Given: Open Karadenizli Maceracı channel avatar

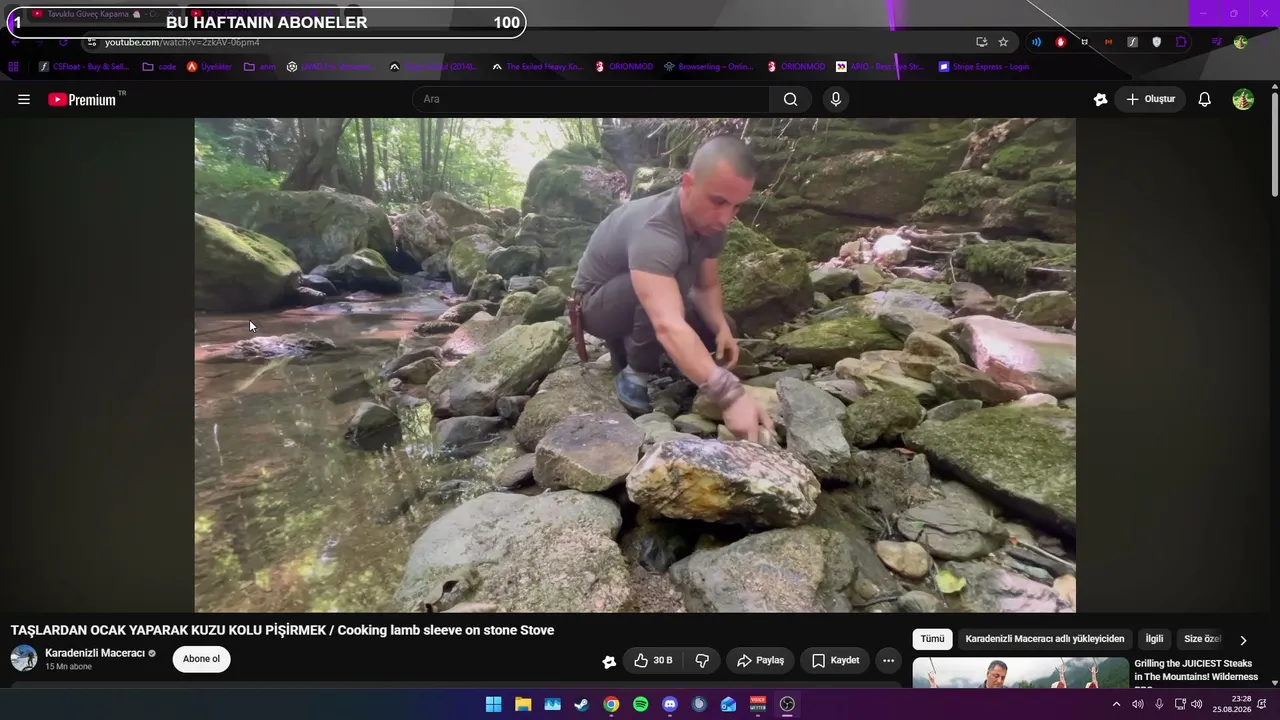Looking at the screenshot, I should pos(24,658).
